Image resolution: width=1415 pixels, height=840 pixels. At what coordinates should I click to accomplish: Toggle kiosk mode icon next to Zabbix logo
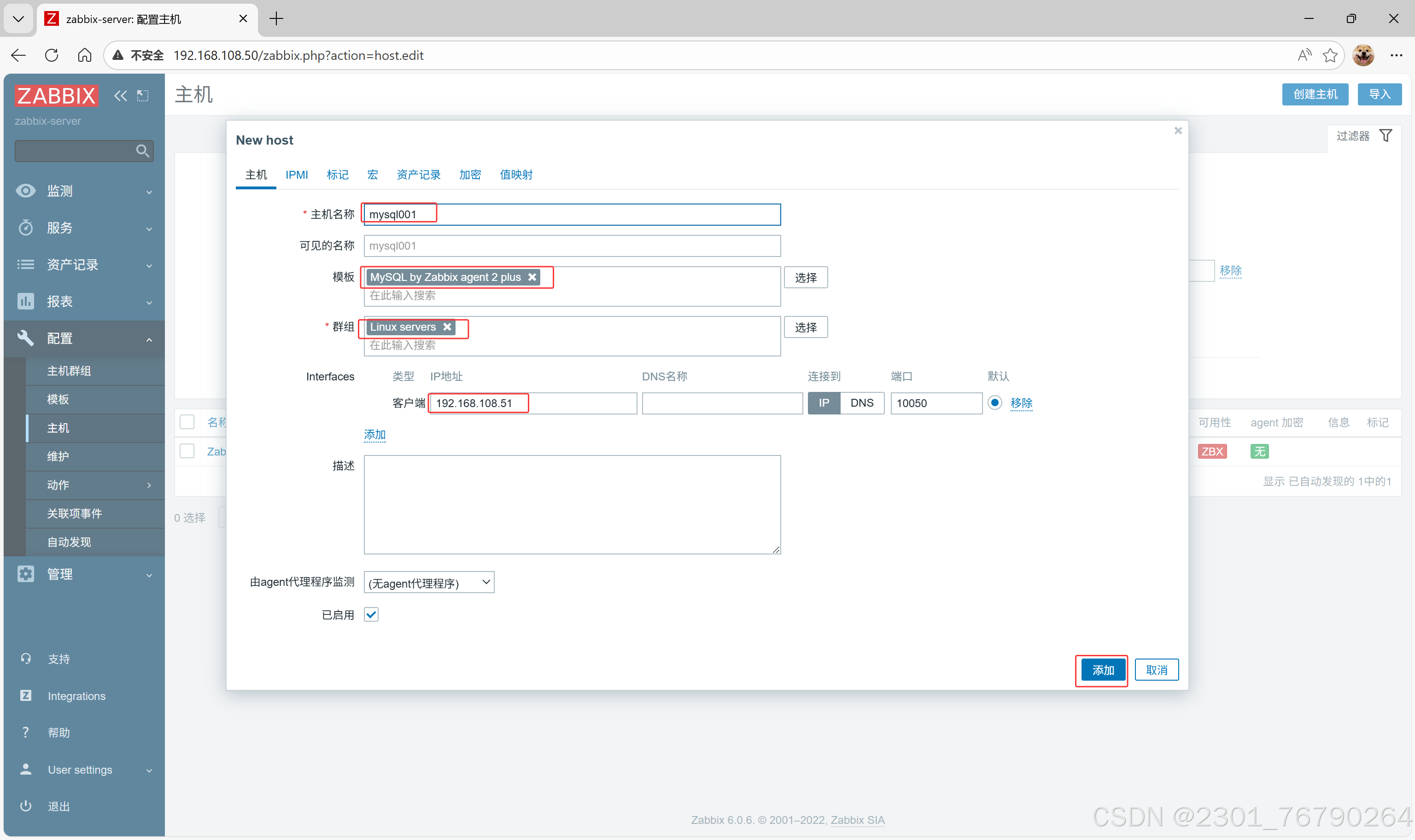pyautogui.click(x=143, y=96)
